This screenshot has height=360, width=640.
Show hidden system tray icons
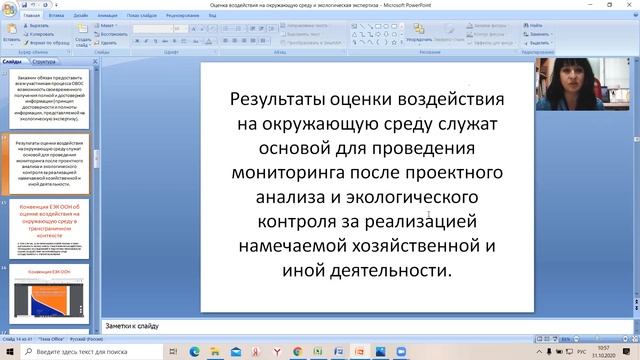pos(539,351)
